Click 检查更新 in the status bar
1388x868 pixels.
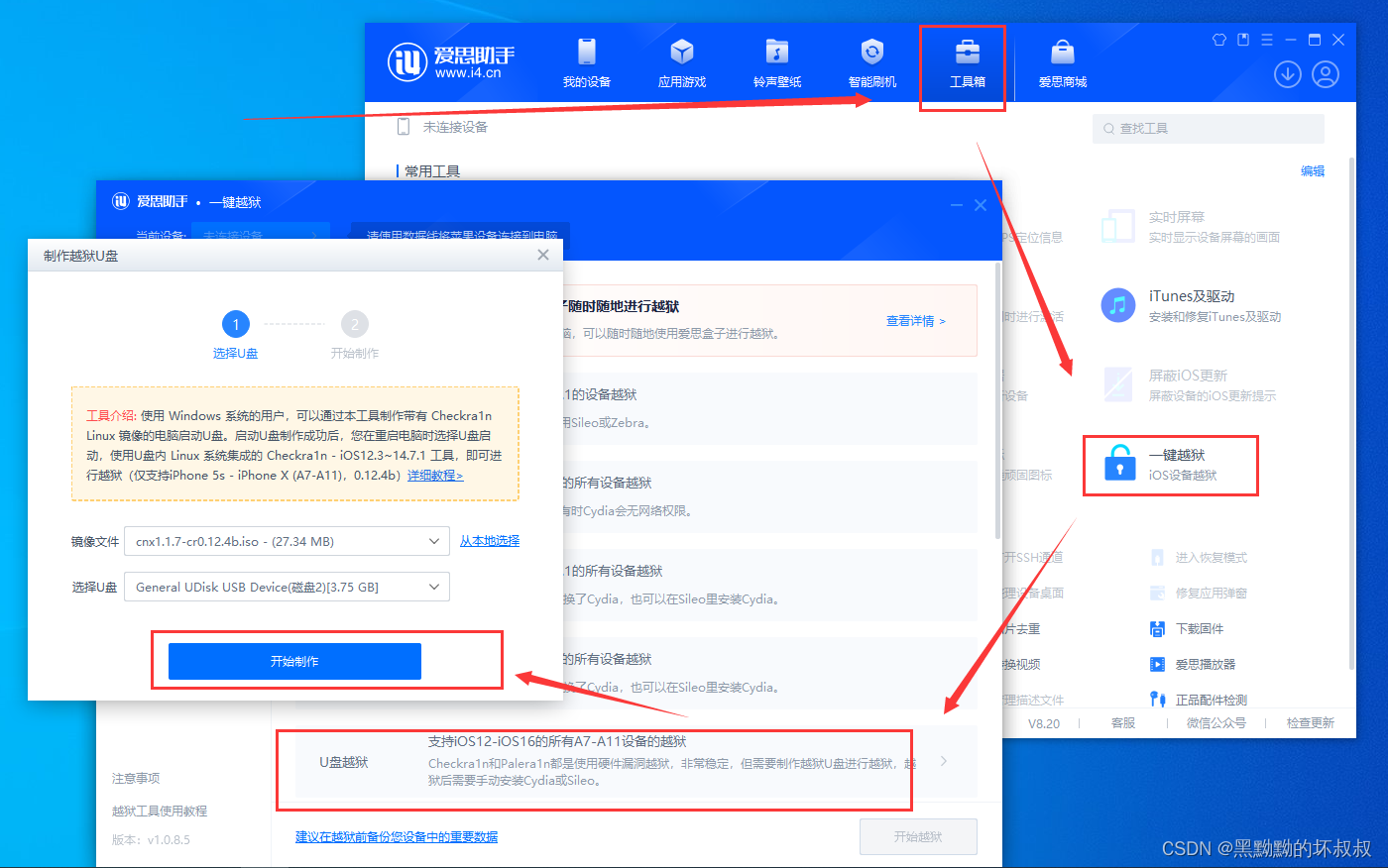pyautogui.click(x=1311, y=723)
